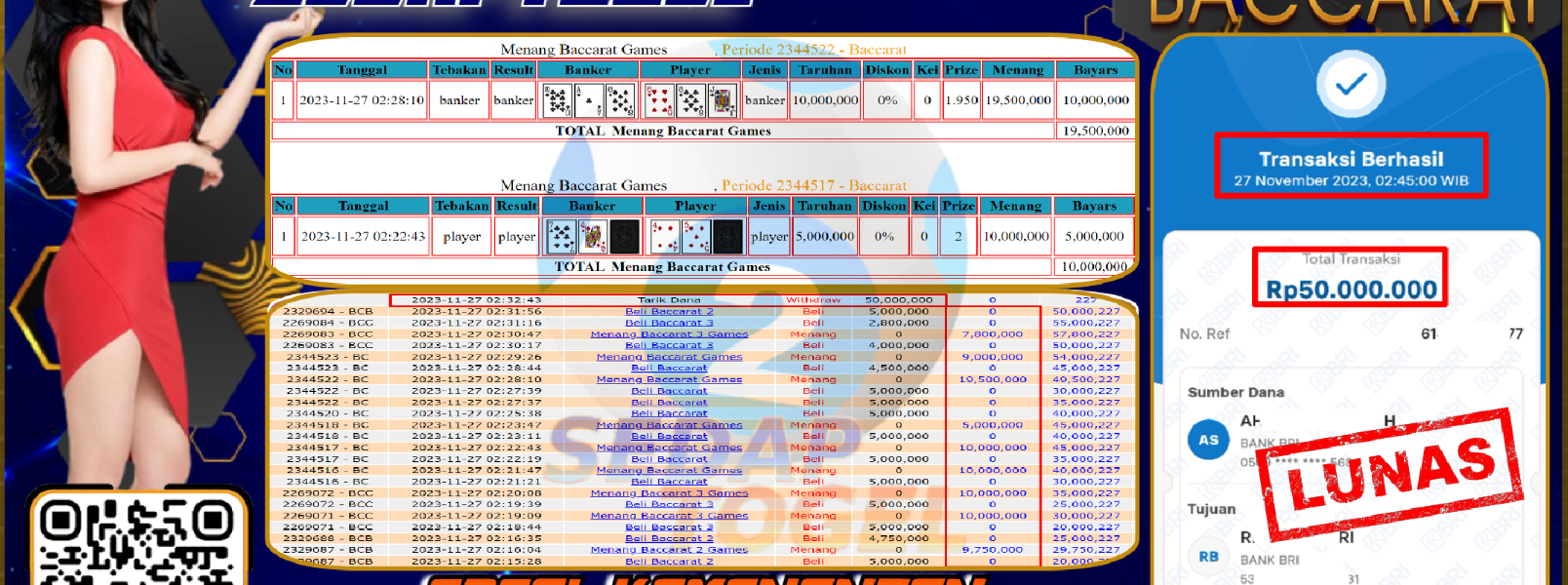Open Menang Baccarat 3 Games link at 02:20:08

pos(669,493)
